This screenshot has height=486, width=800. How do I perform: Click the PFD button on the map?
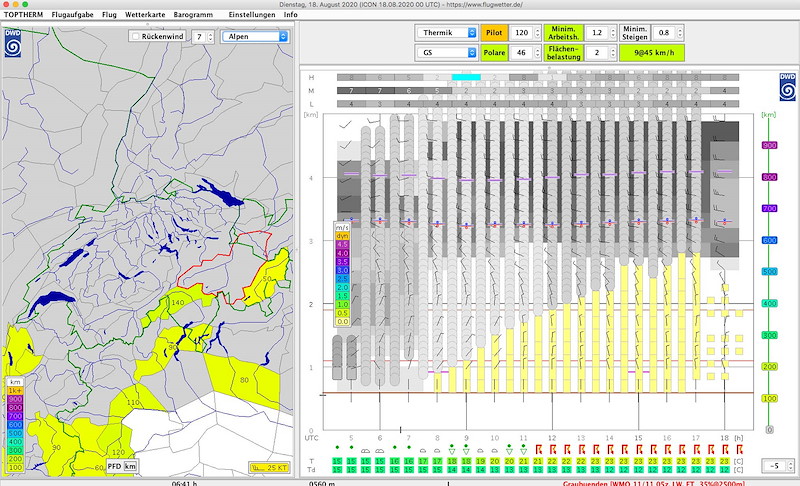(114, 466)
